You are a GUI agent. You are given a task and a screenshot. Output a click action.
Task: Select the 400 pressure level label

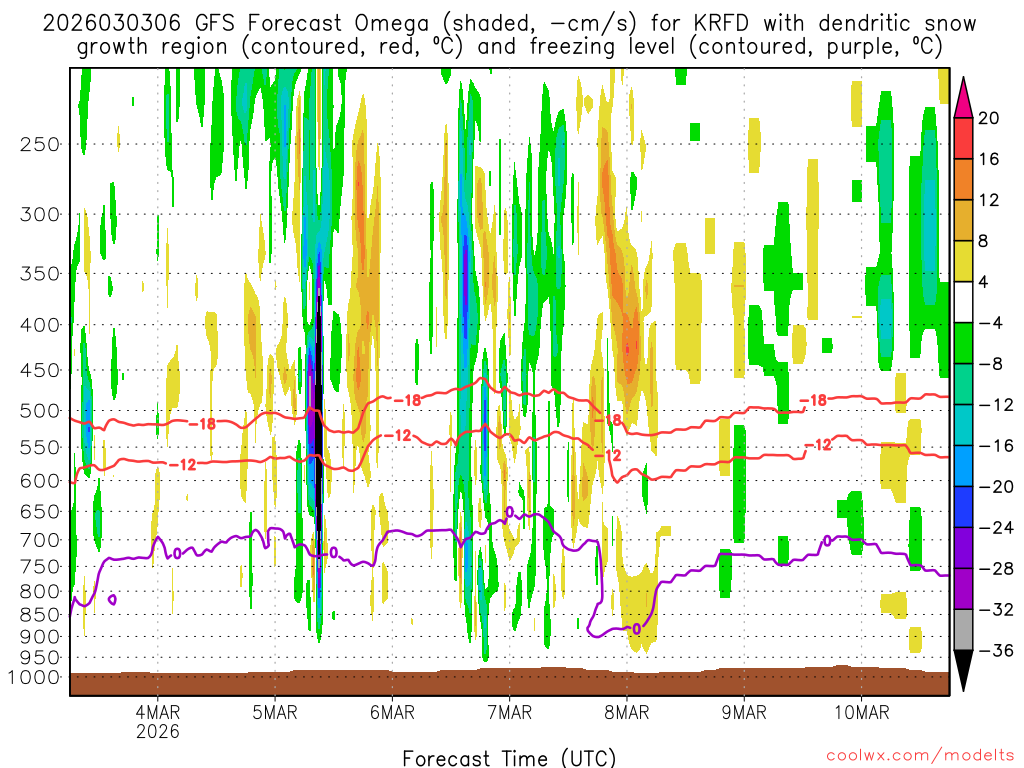tap(40, 325)
